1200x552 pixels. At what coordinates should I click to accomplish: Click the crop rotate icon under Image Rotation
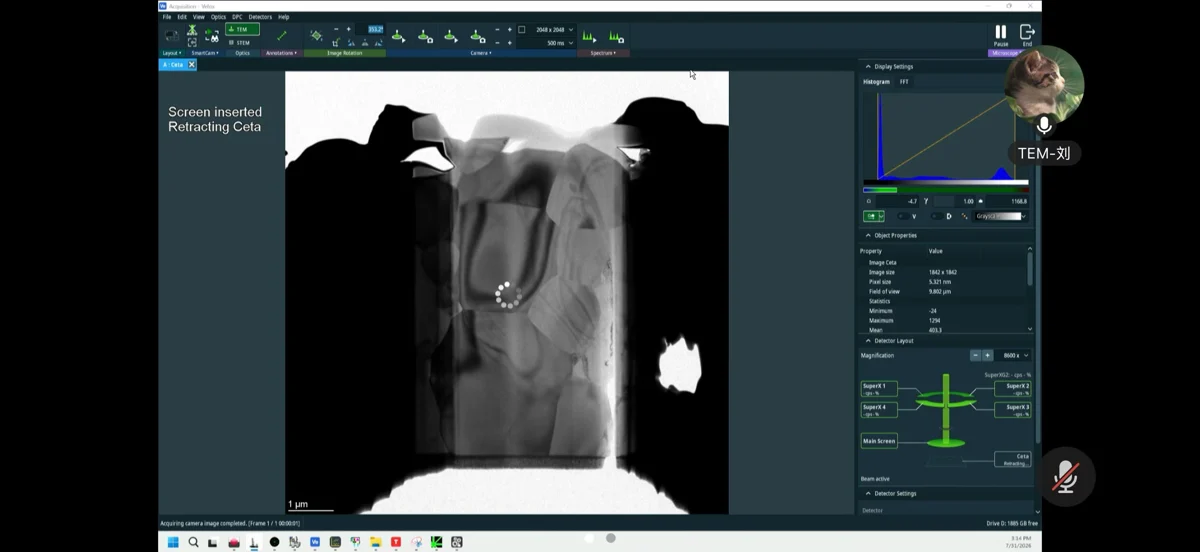[336, 42]
